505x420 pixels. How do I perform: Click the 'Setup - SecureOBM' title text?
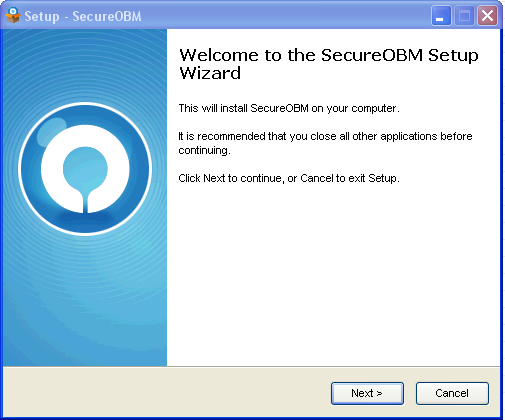(83, 16)
